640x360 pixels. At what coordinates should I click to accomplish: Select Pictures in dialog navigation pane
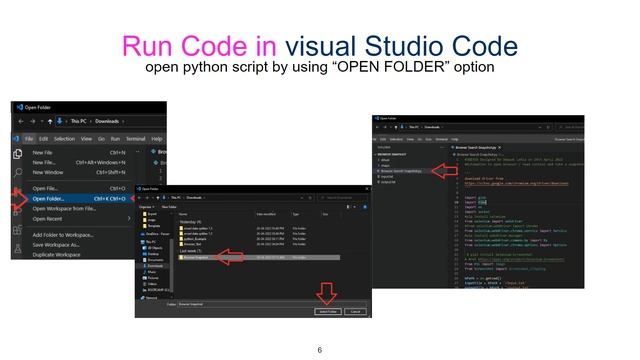tap(153, 278)
